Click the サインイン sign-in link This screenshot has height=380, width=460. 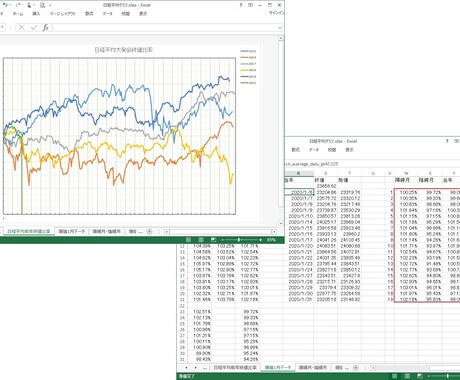(276, 13)
